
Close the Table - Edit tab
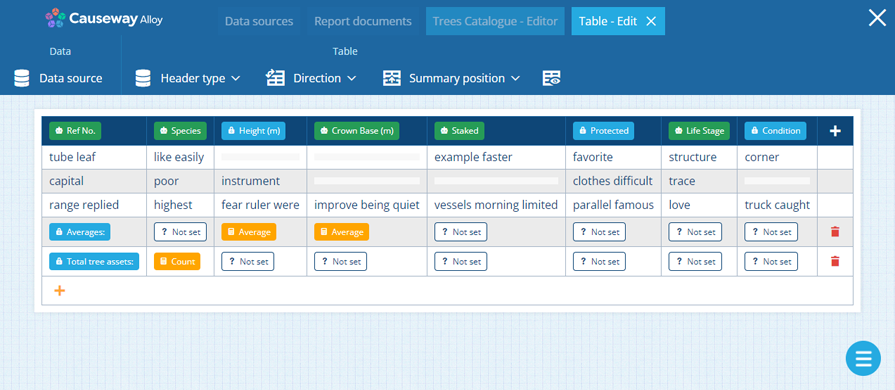pyautogui.click(x=651, y=22)
